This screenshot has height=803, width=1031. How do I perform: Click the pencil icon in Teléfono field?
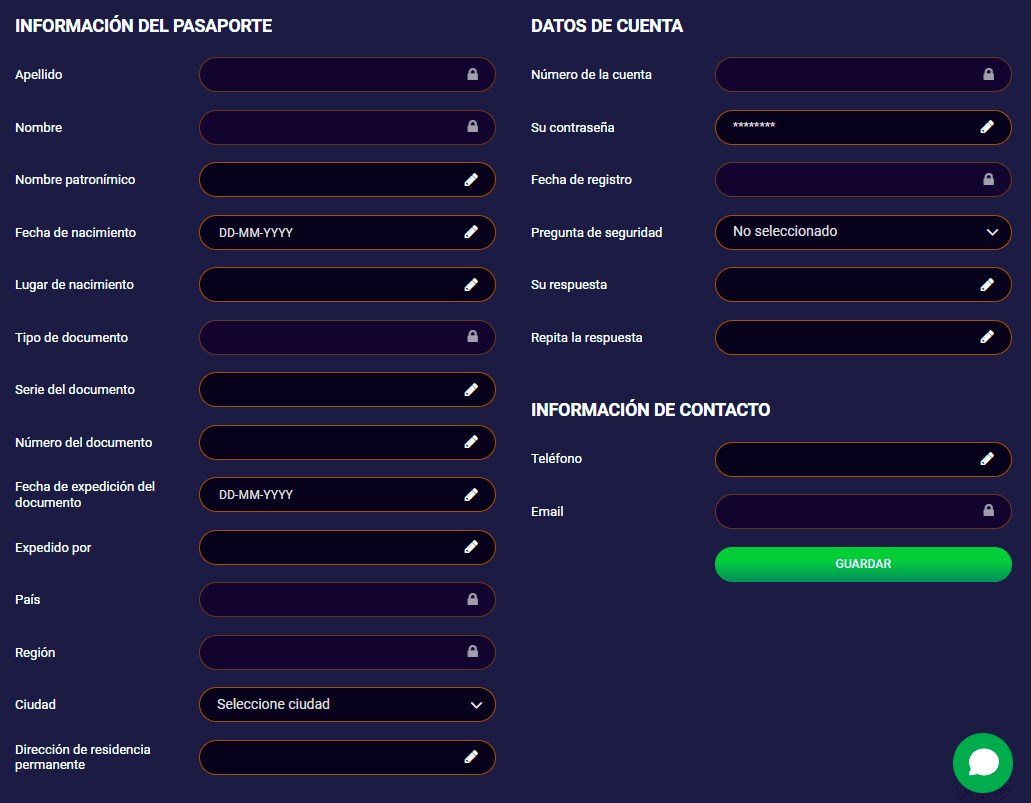pyautogui.click(x=987, y=459)
